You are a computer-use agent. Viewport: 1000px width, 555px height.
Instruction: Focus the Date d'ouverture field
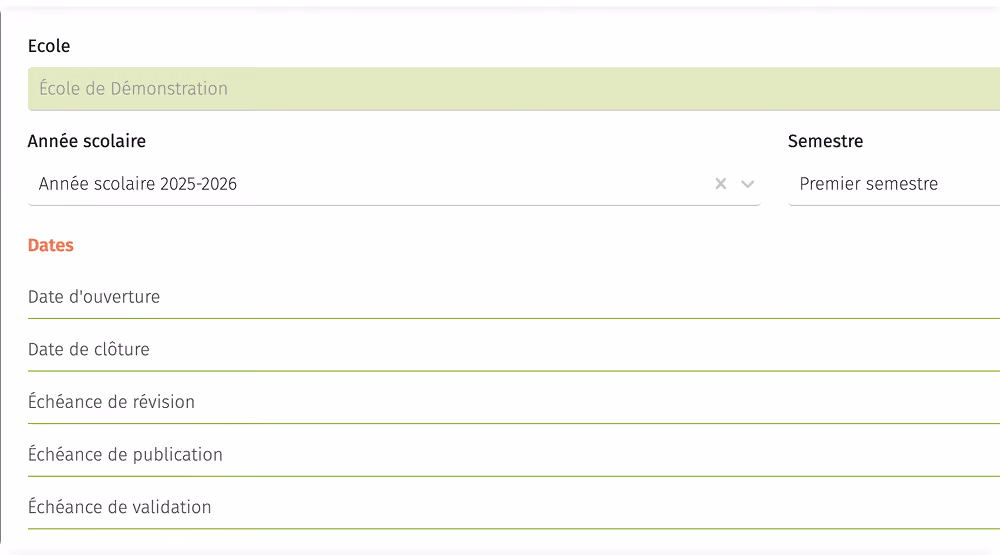coord(514,297)
